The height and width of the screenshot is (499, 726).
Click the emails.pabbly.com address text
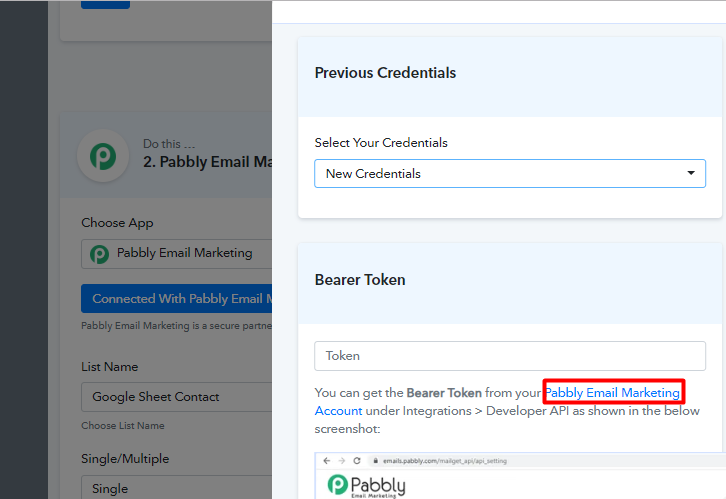pyautogui.click(x=444, y=461)
